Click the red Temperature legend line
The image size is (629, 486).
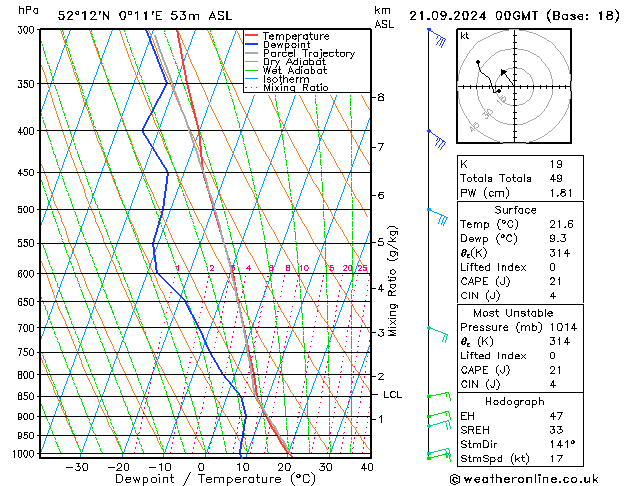tap(251, 36)
